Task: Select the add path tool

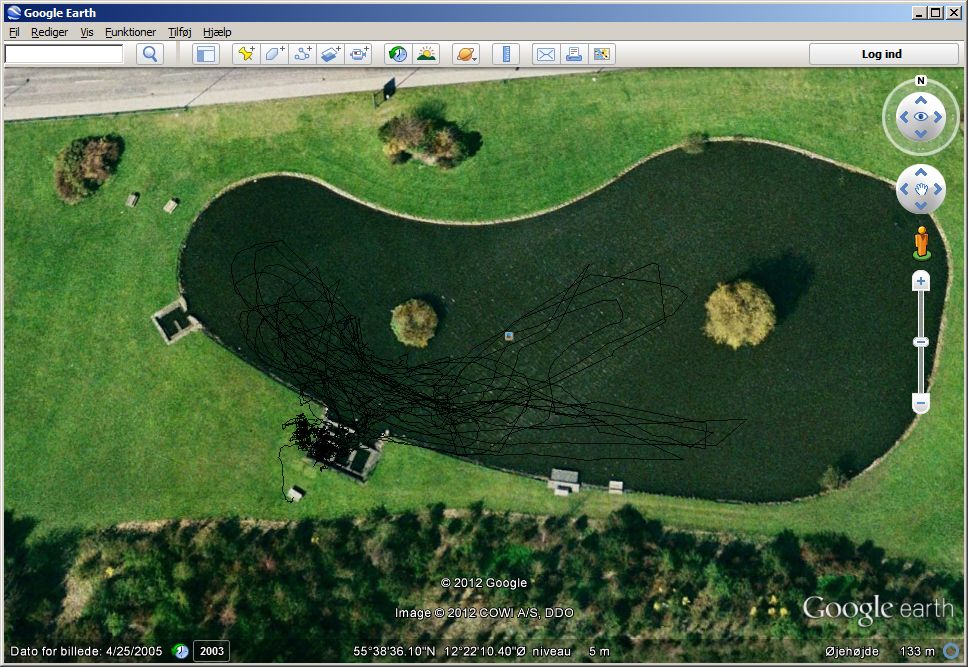Action: (302, 54)
